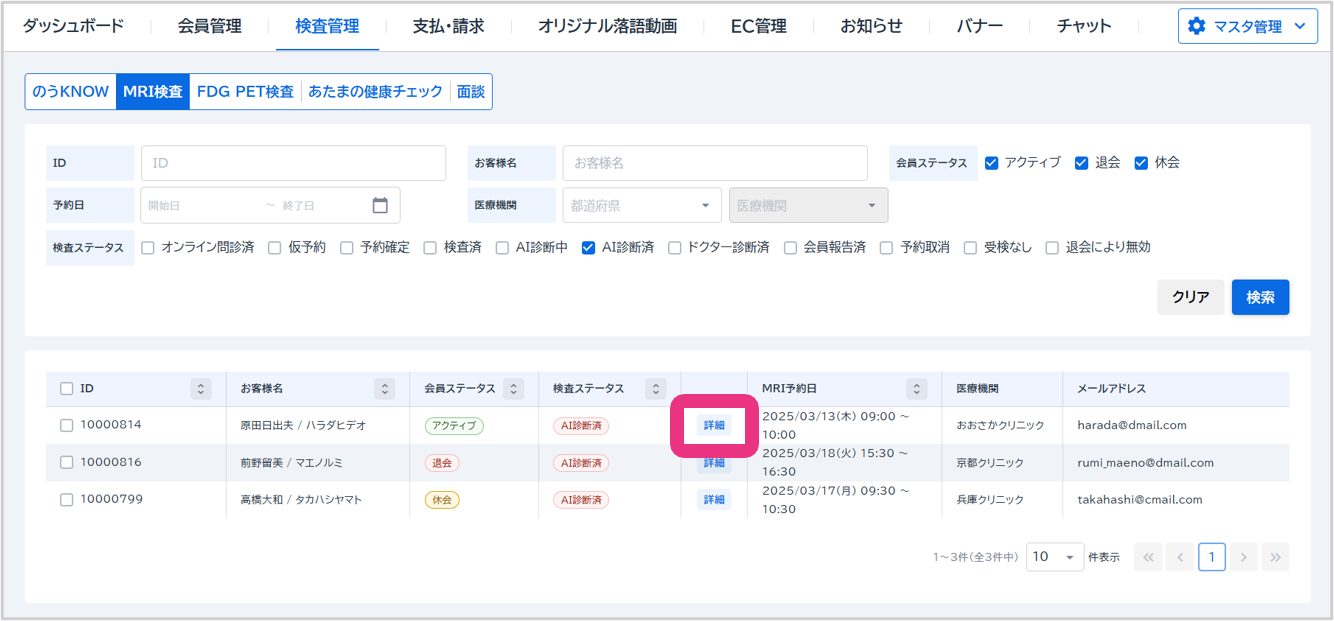Screen dimensions: 1334x621
Task: Focus the お客様名 input field
Action: pos(714,163)
